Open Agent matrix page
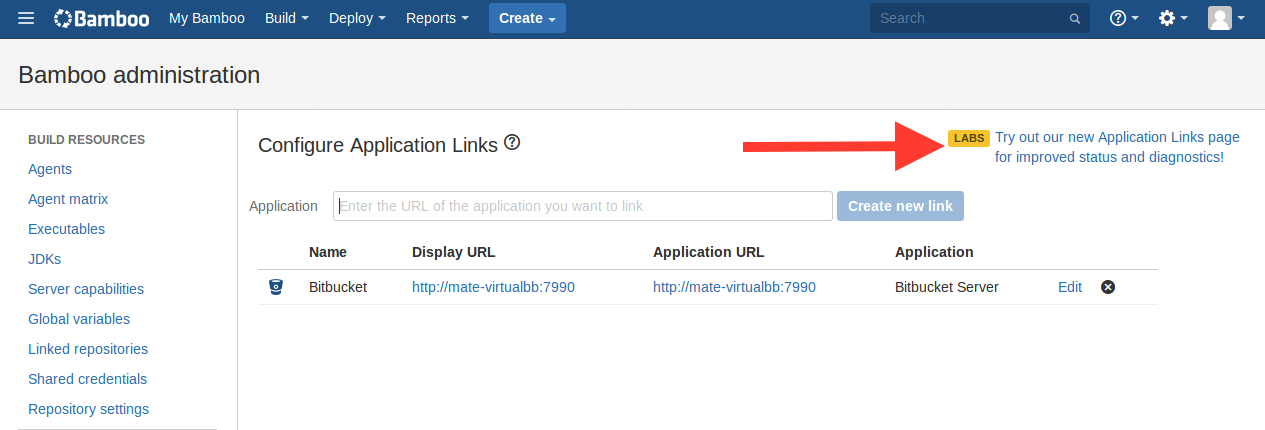Viewport: 1265px width, 430px height. [68, 199]
